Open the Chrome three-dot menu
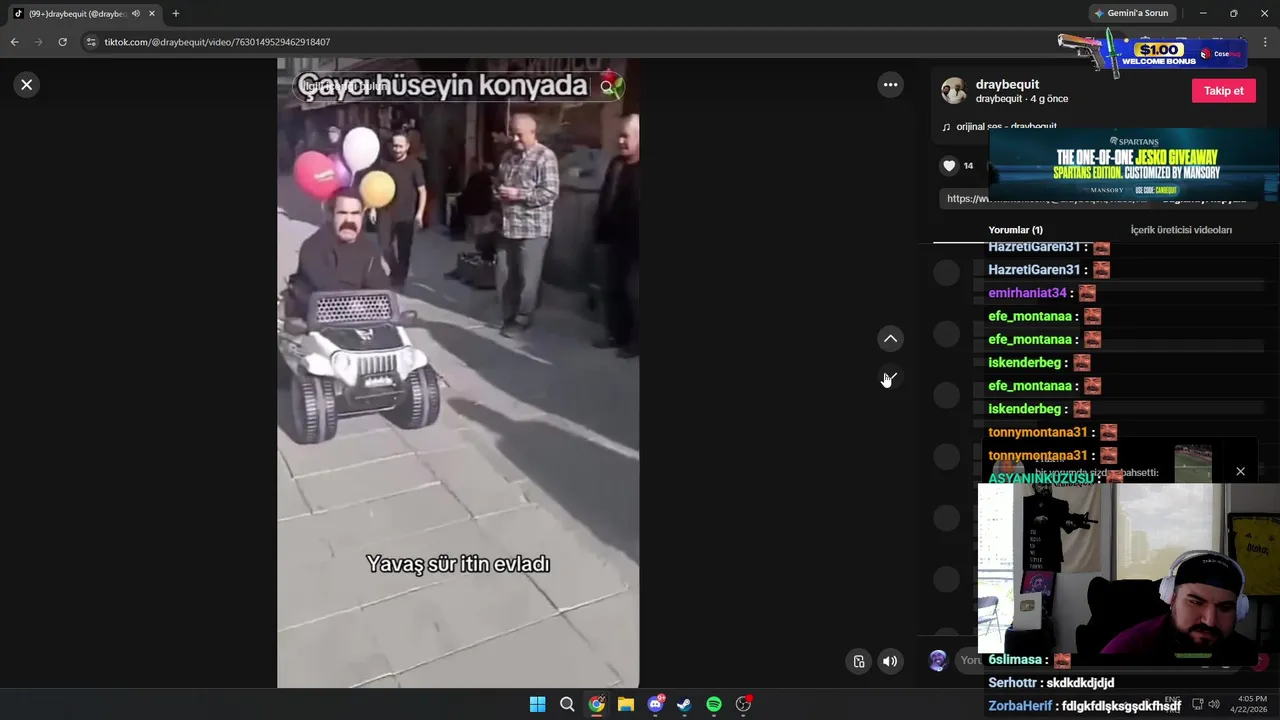1280x720 pixels. [1265, 42]
